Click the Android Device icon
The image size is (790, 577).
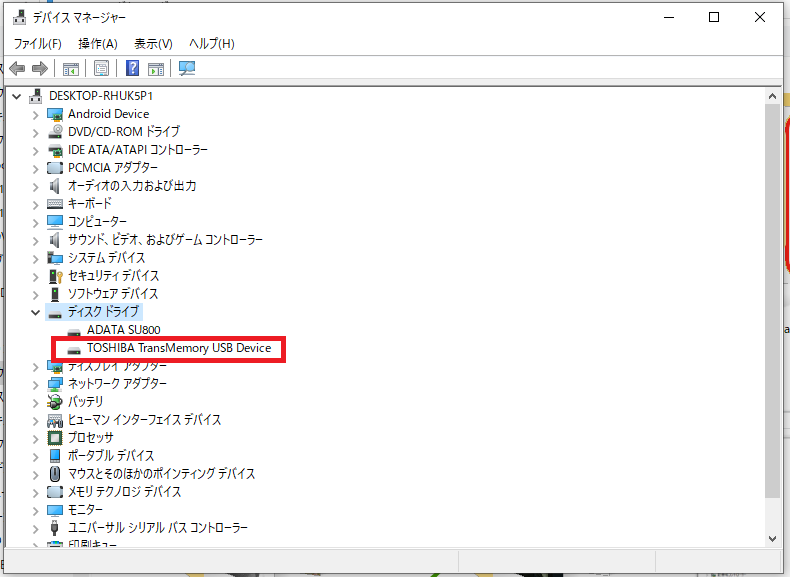click(55, 114)
